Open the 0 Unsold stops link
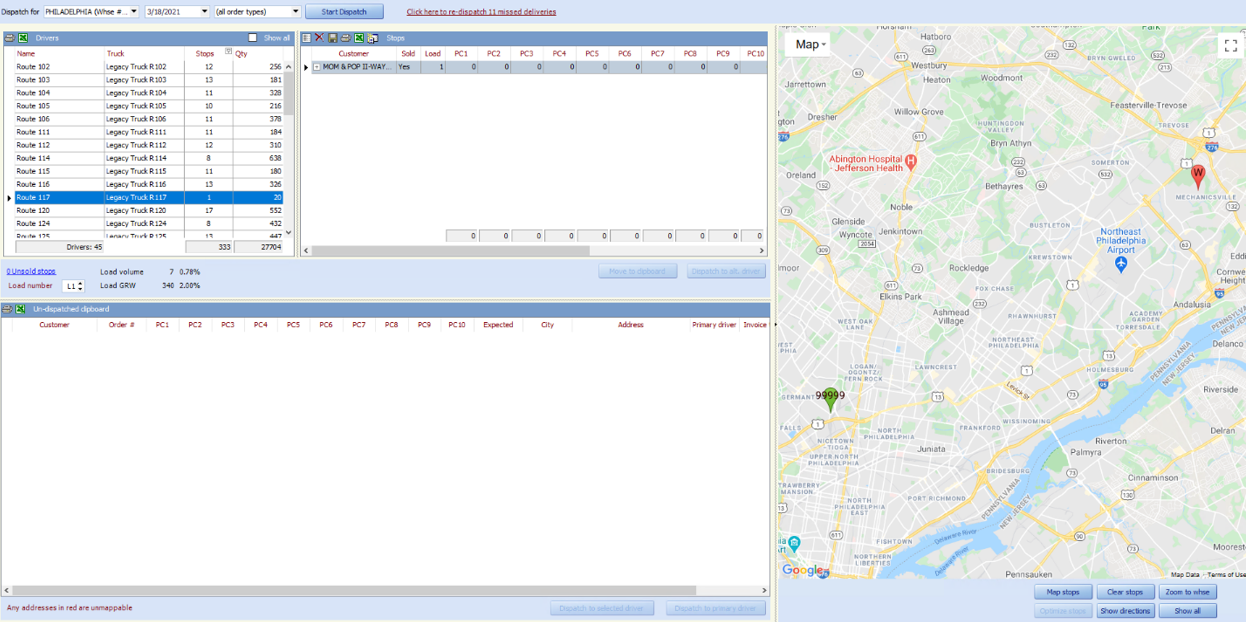Image resolution: width=1246 pixels, height=622 pixels. tap(31, 271)
